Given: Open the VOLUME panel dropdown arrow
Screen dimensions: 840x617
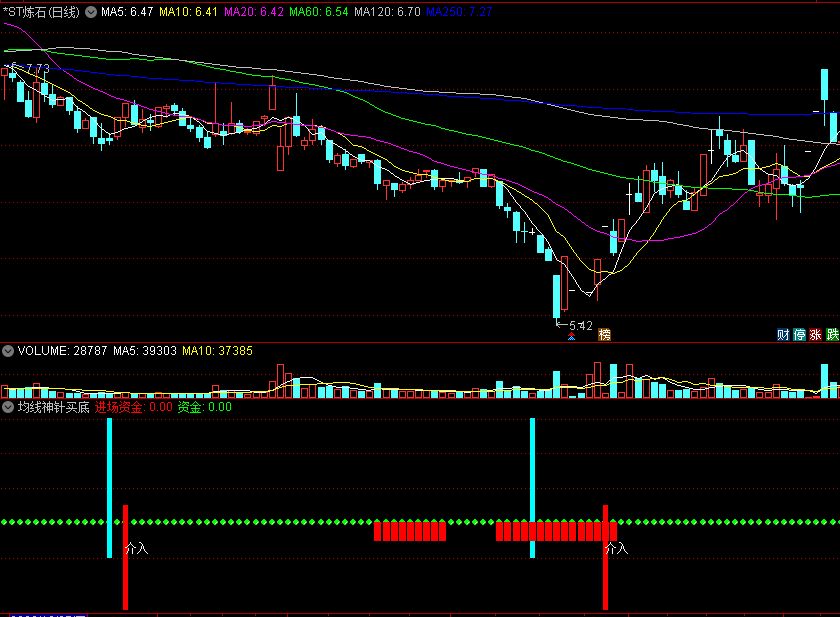Looking at the screenshot, I should coord(8,351).
